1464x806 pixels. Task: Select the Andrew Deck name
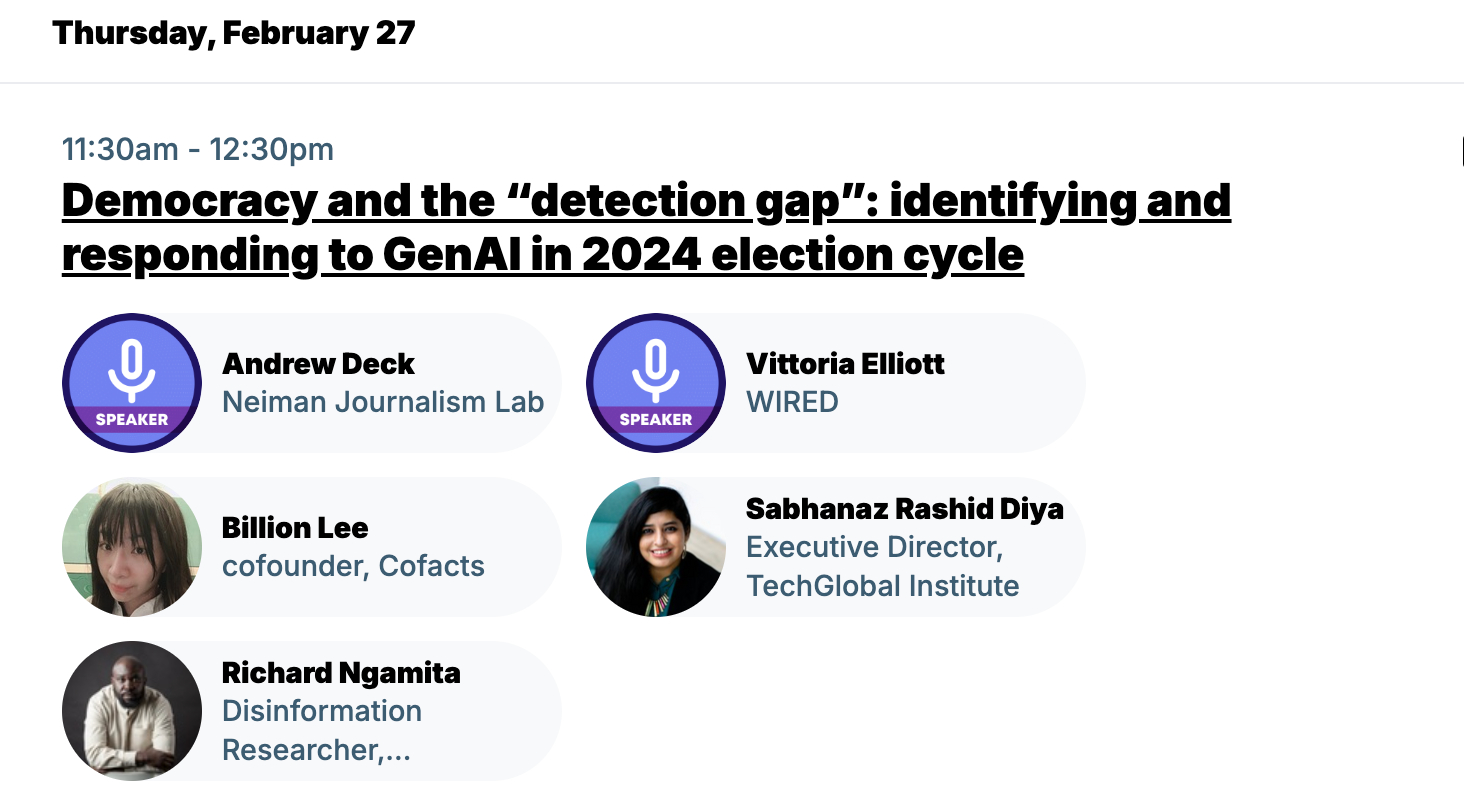click(x=318, y=364)
